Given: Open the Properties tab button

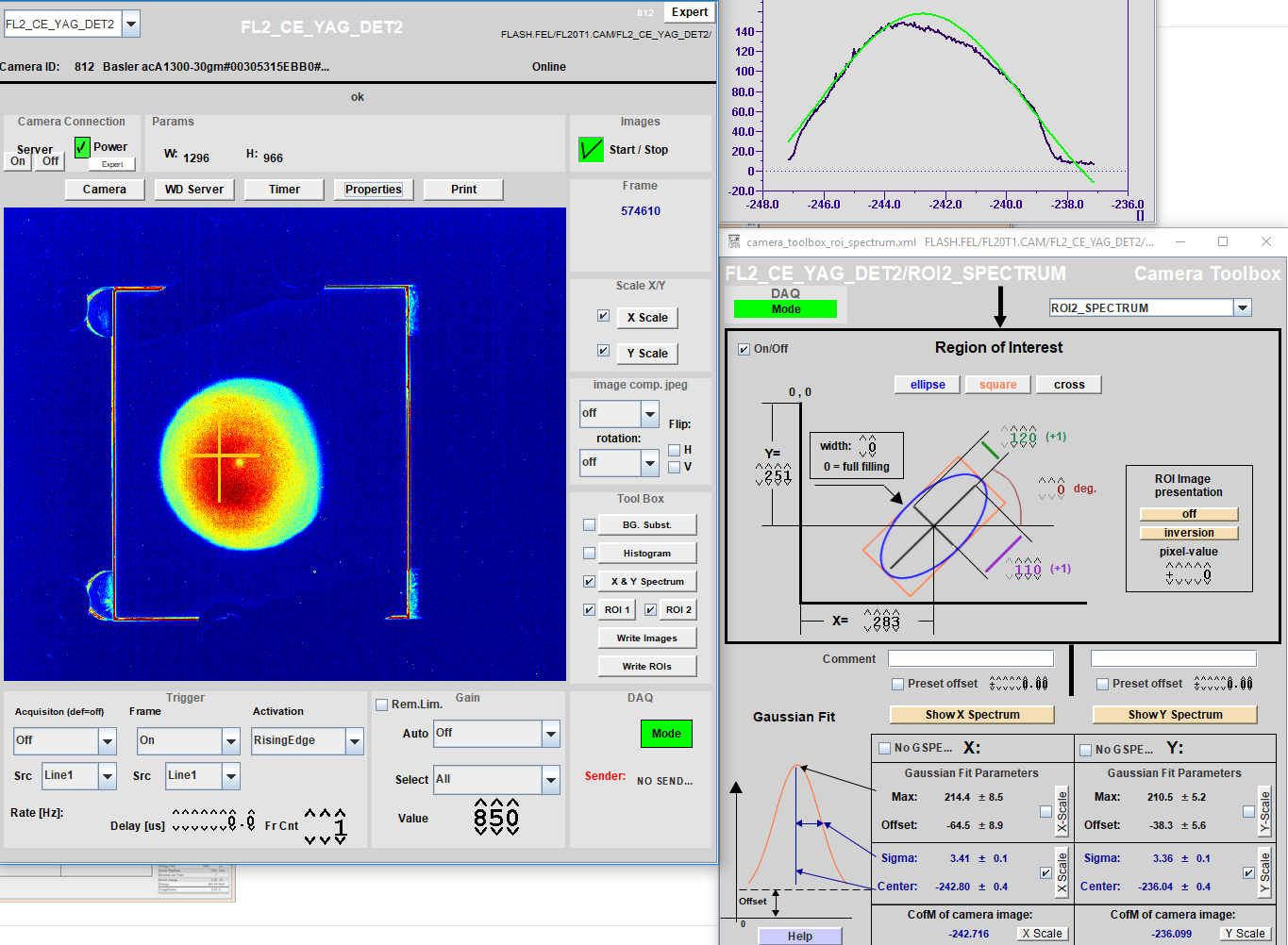Looking at the screenshot, I should [374, 190].
